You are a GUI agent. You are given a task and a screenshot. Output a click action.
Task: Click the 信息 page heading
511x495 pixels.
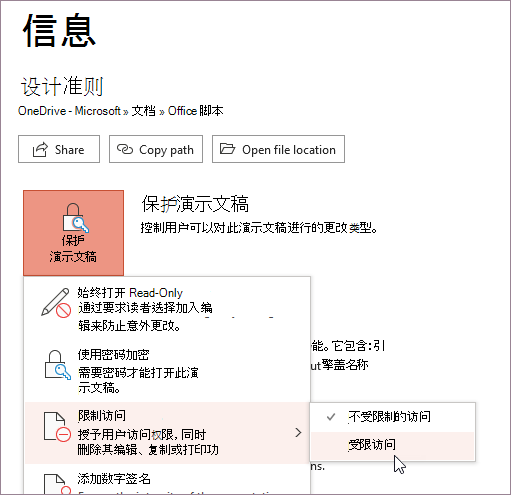59,31
